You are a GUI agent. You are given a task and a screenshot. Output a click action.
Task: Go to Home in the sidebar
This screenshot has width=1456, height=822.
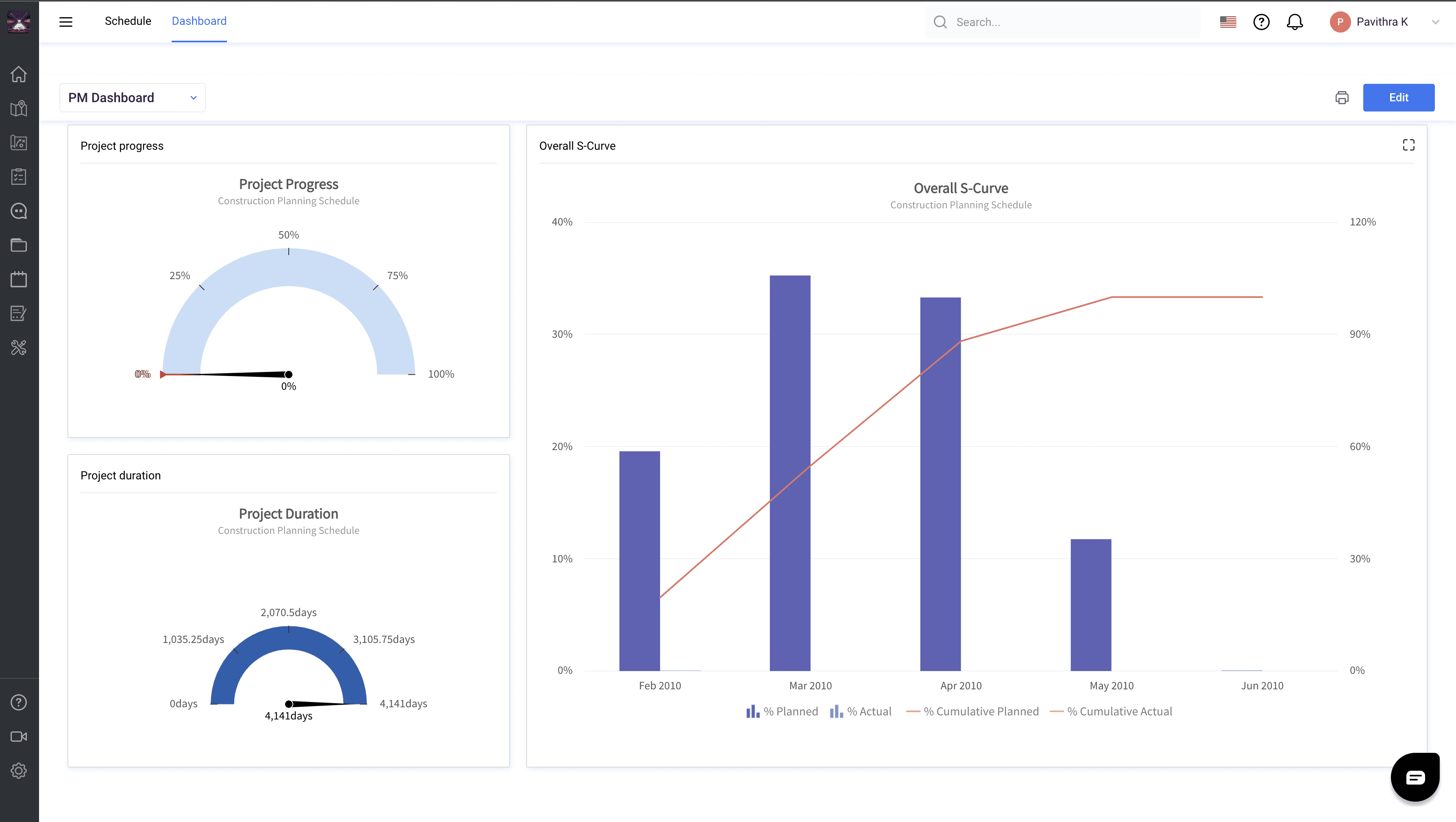[19, 74]
